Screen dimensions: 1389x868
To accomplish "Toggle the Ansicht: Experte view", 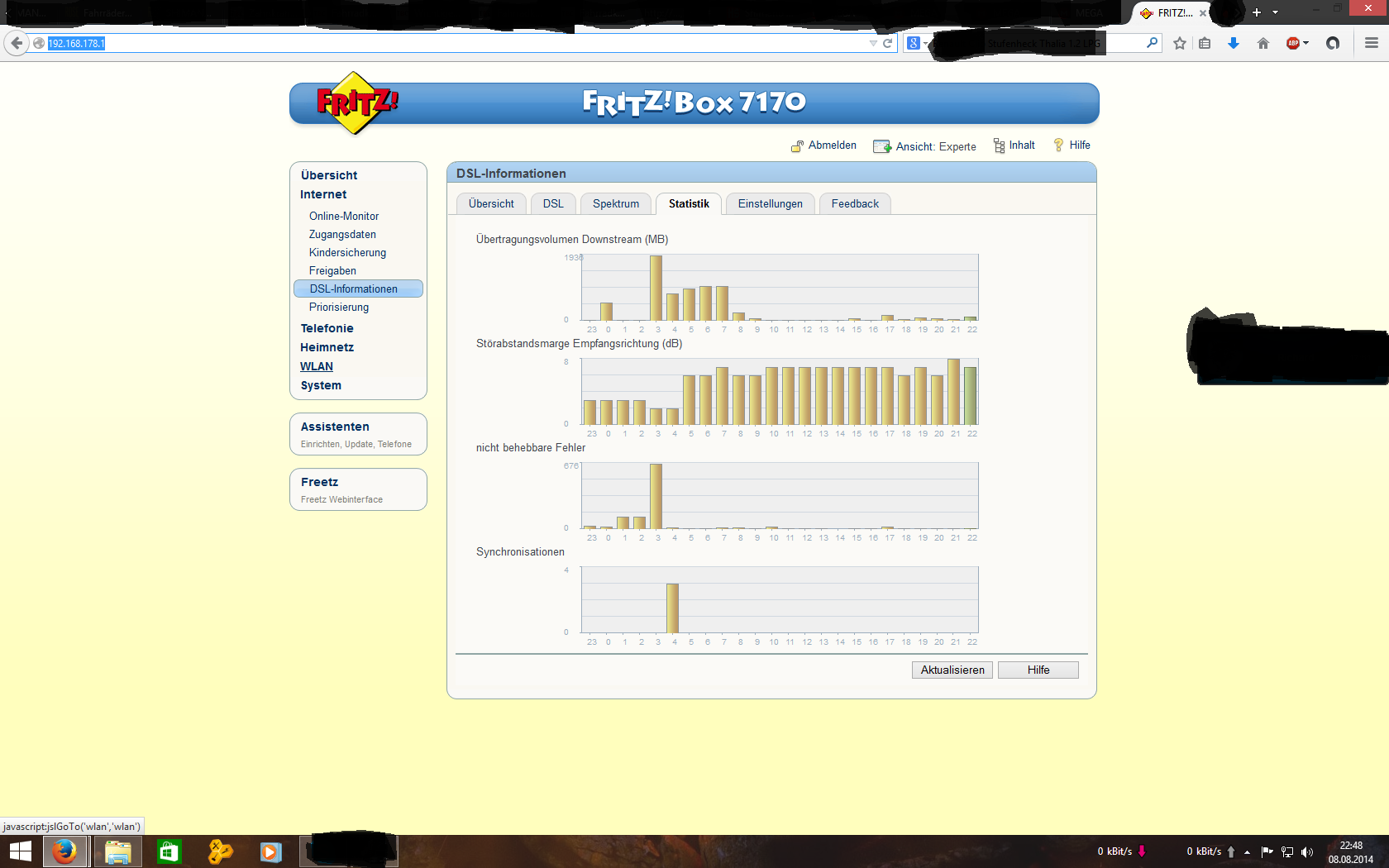I will click(x=936, y=146).
